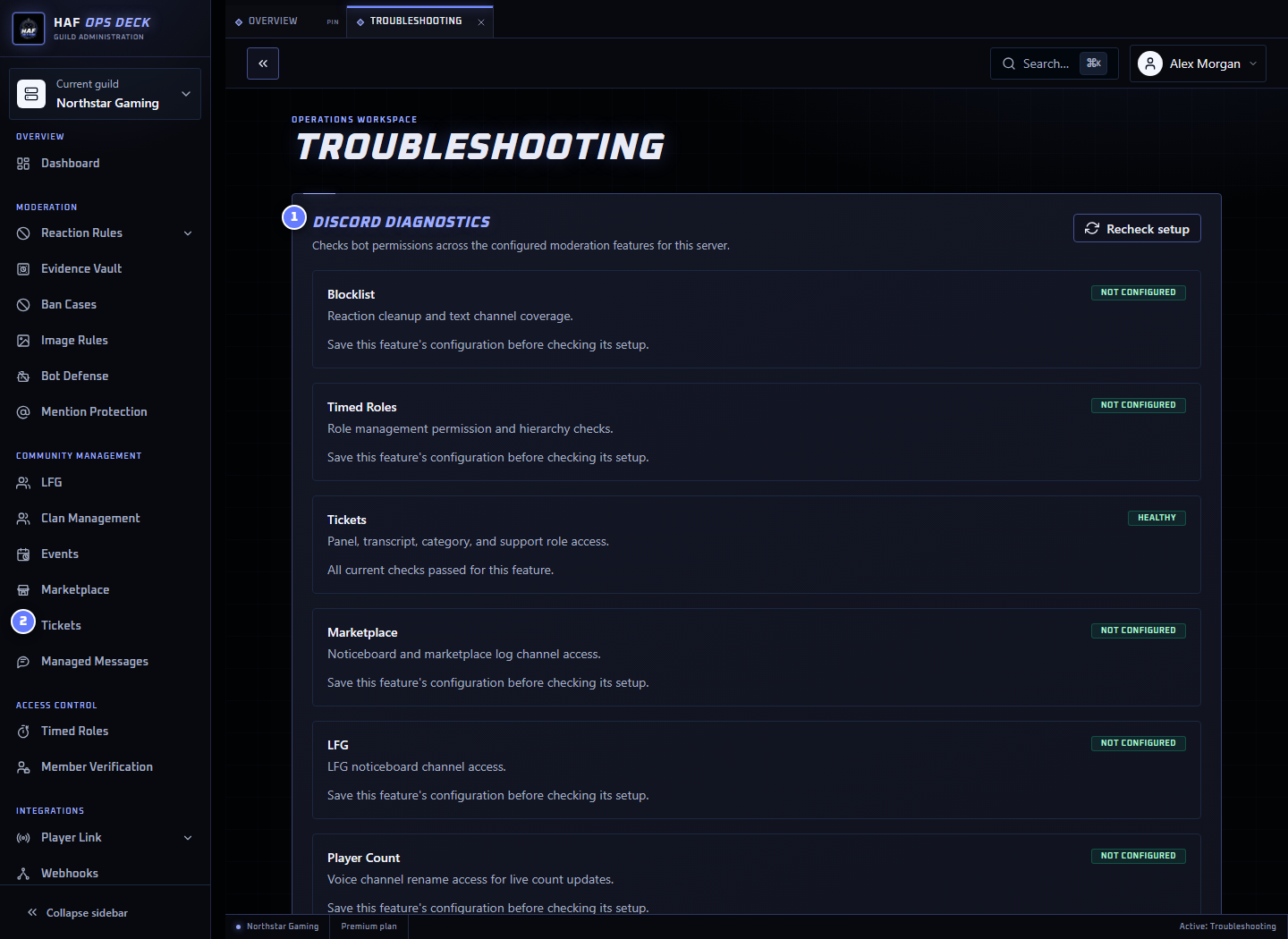Click 'Panel, transcript, category, and support role access.'
This screenshot has height=939, width=1288.
click(x=468, y=541)
